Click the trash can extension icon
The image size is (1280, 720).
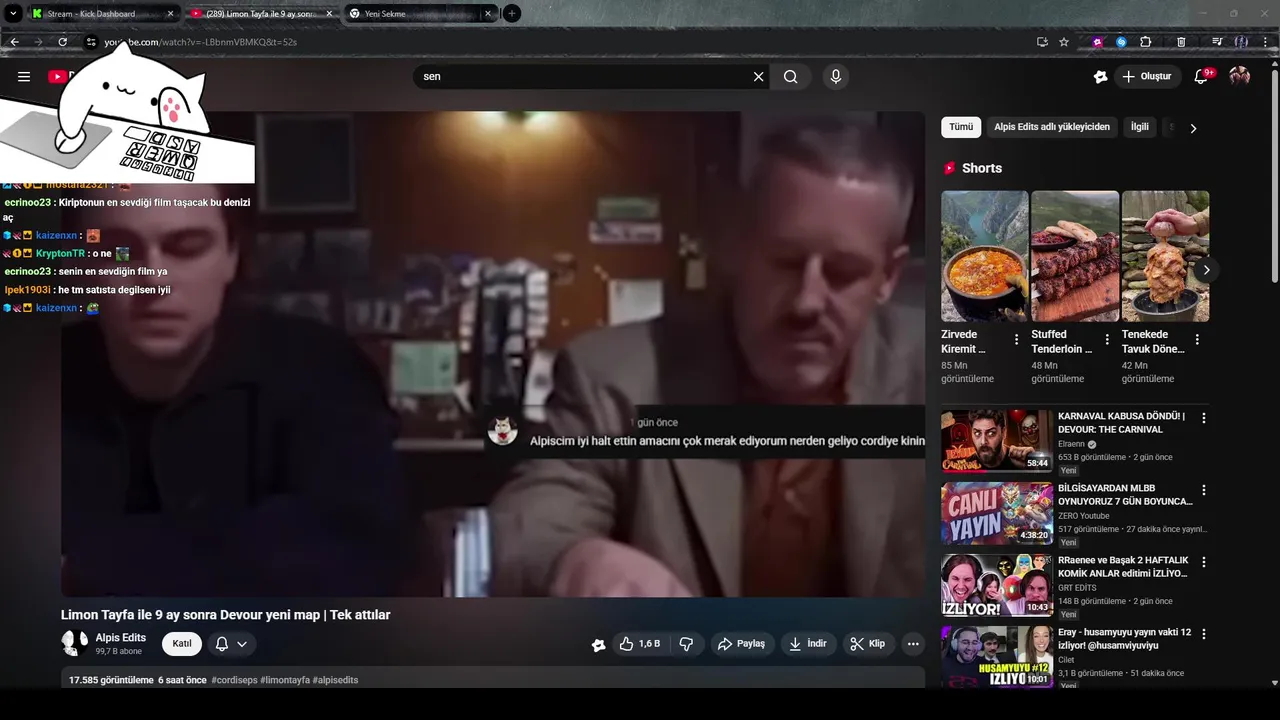tap(1181, 42)
